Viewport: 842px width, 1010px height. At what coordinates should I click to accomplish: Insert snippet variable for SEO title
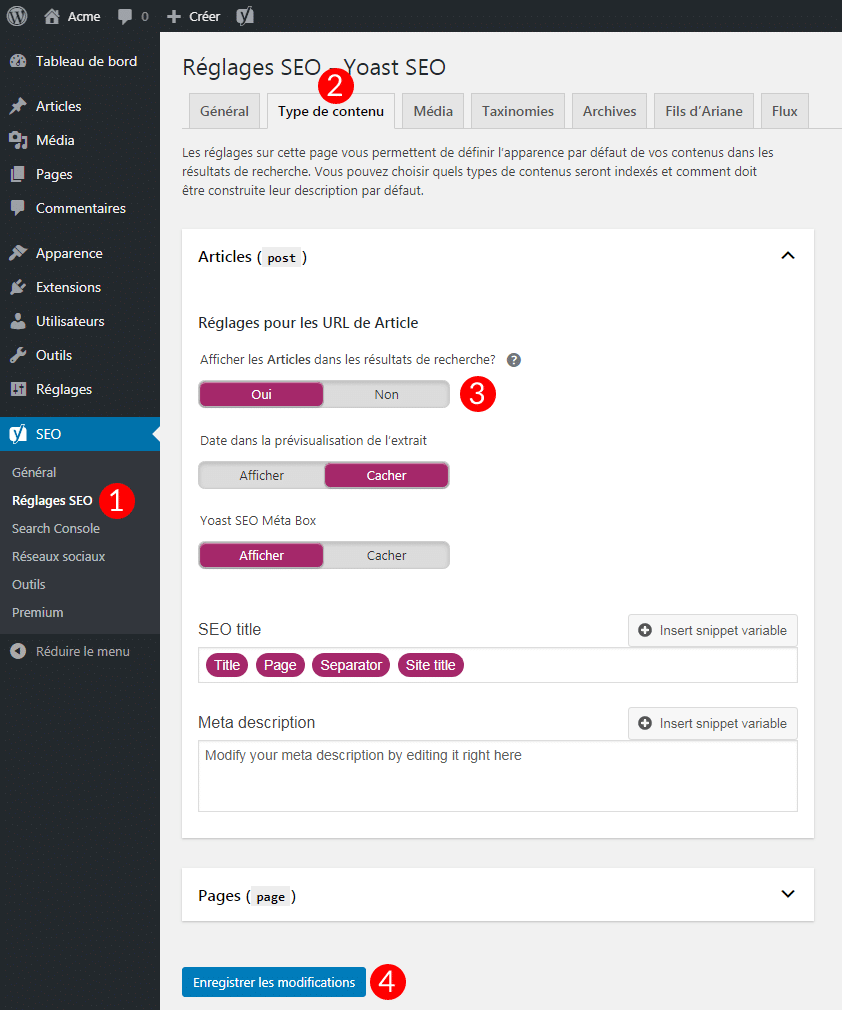pyautogui.click(x=713, y=631)
